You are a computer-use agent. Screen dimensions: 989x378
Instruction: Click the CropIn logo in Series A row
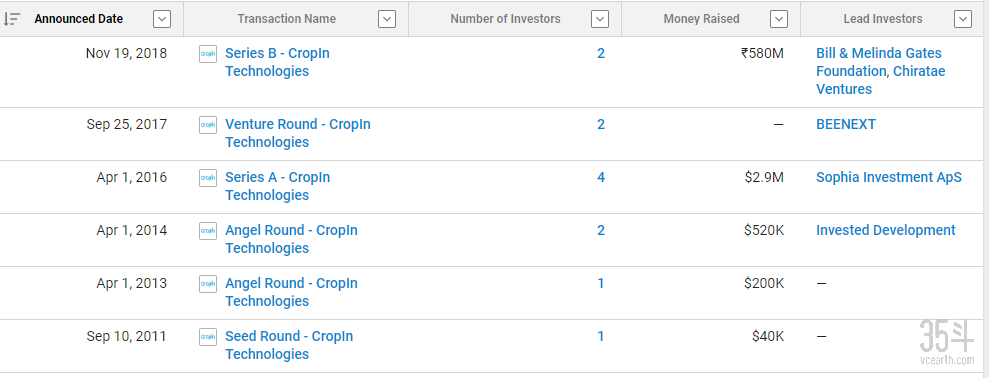(208, 178)
